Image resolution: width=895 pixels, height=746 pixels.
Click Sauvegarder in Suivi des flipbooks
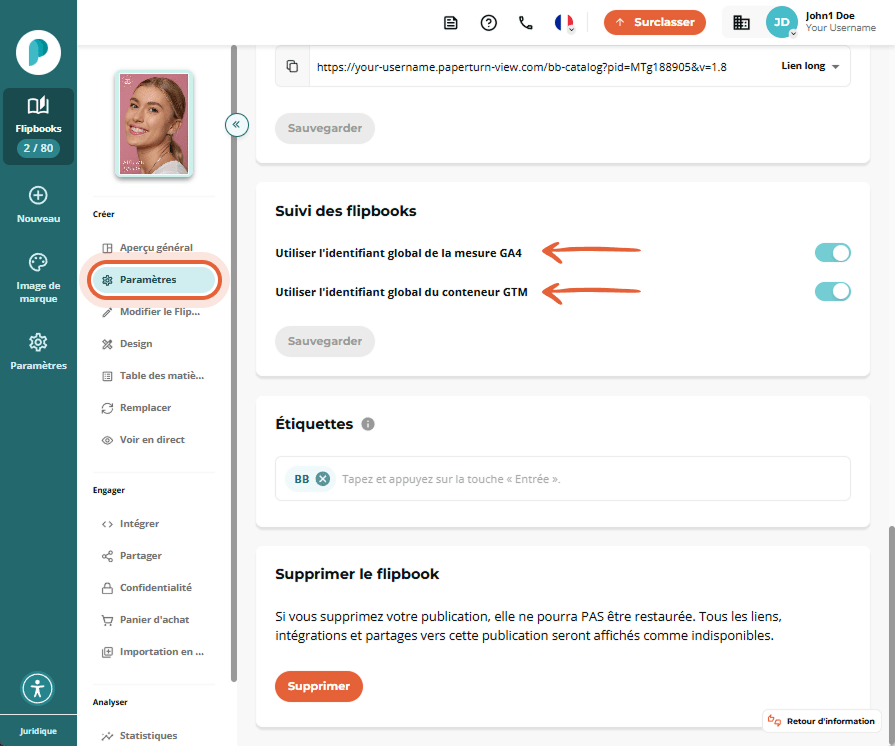point(325,341)
